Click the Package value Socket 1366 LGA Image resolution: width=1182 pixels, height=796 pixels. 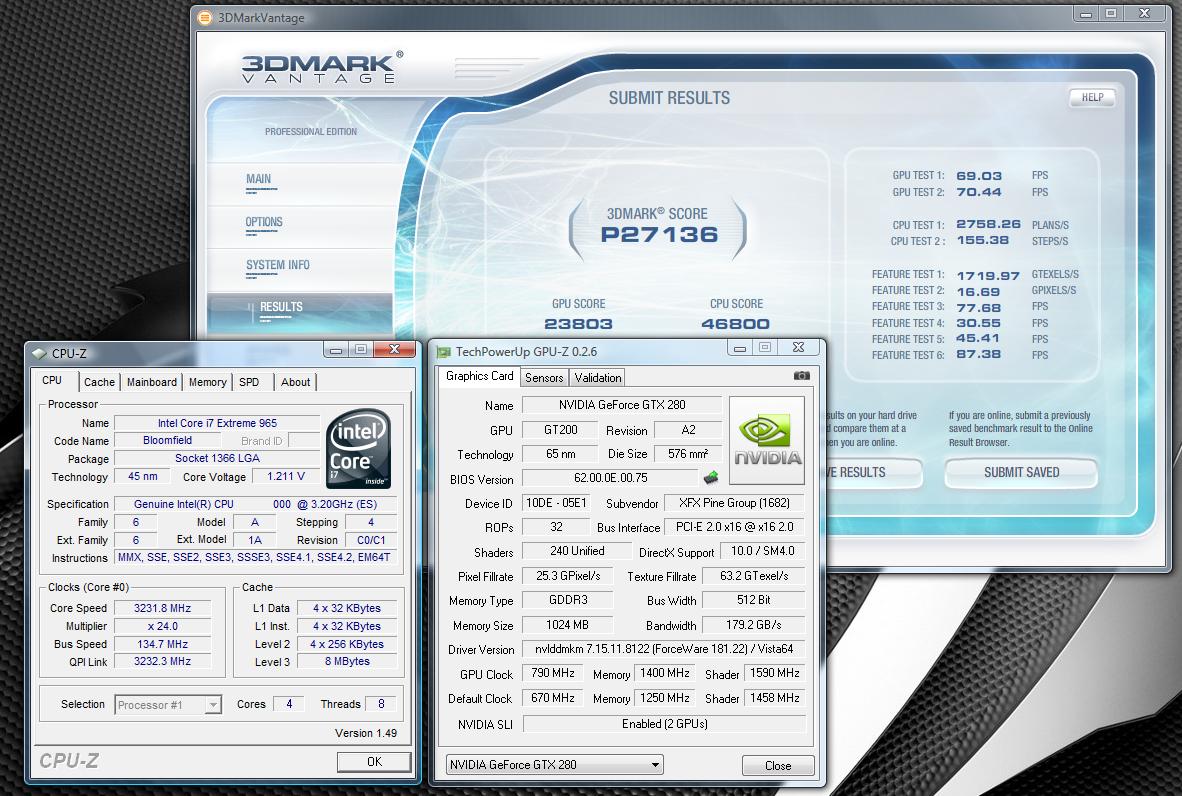pos(217,458)
